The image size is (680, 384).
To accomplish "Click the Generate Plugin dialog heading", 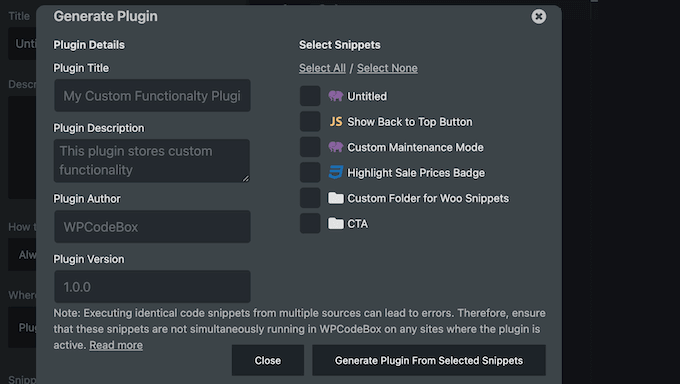I will coord(105,16).
